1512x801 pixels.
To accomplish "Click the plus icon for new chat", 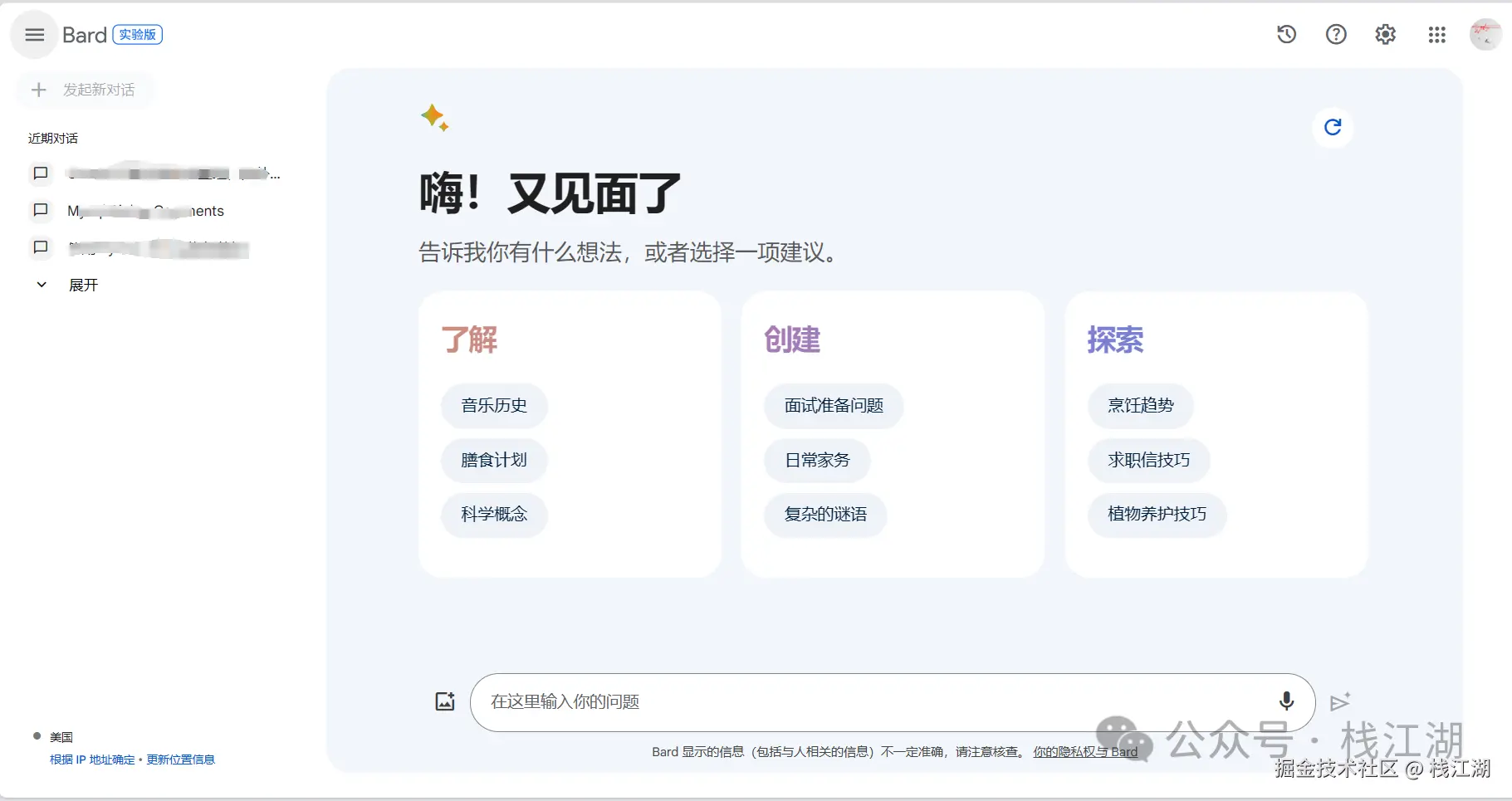I will click(38, 90).
